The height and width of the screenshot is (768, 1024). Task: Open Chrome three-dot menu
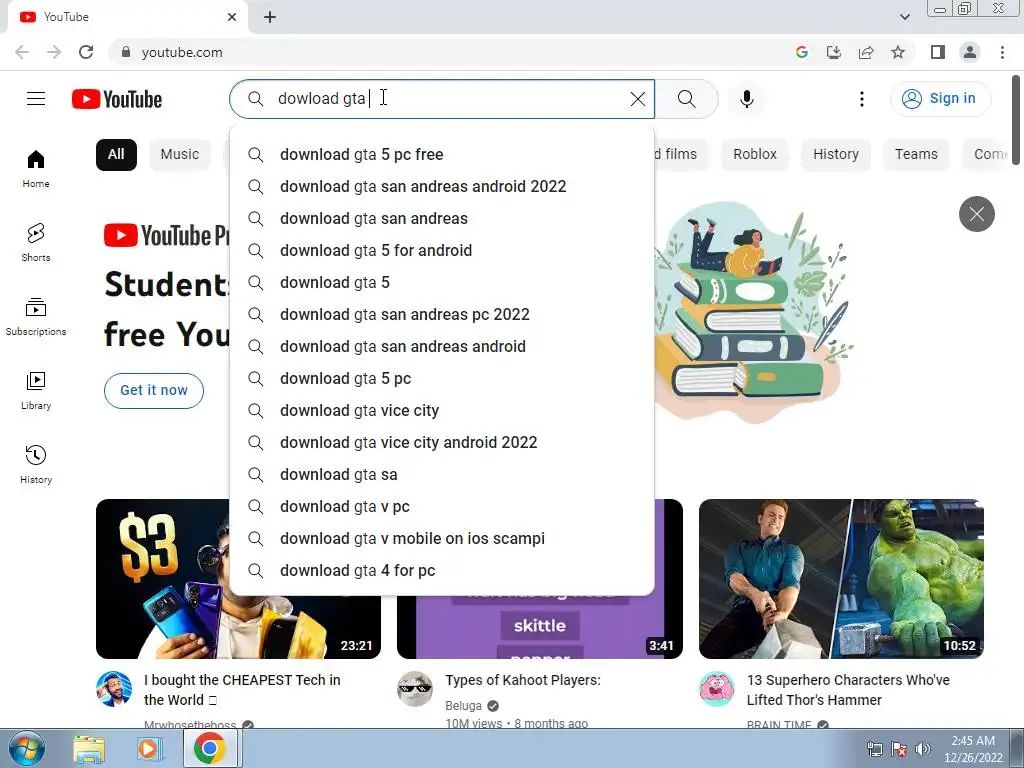click(x=1002, y=52)
